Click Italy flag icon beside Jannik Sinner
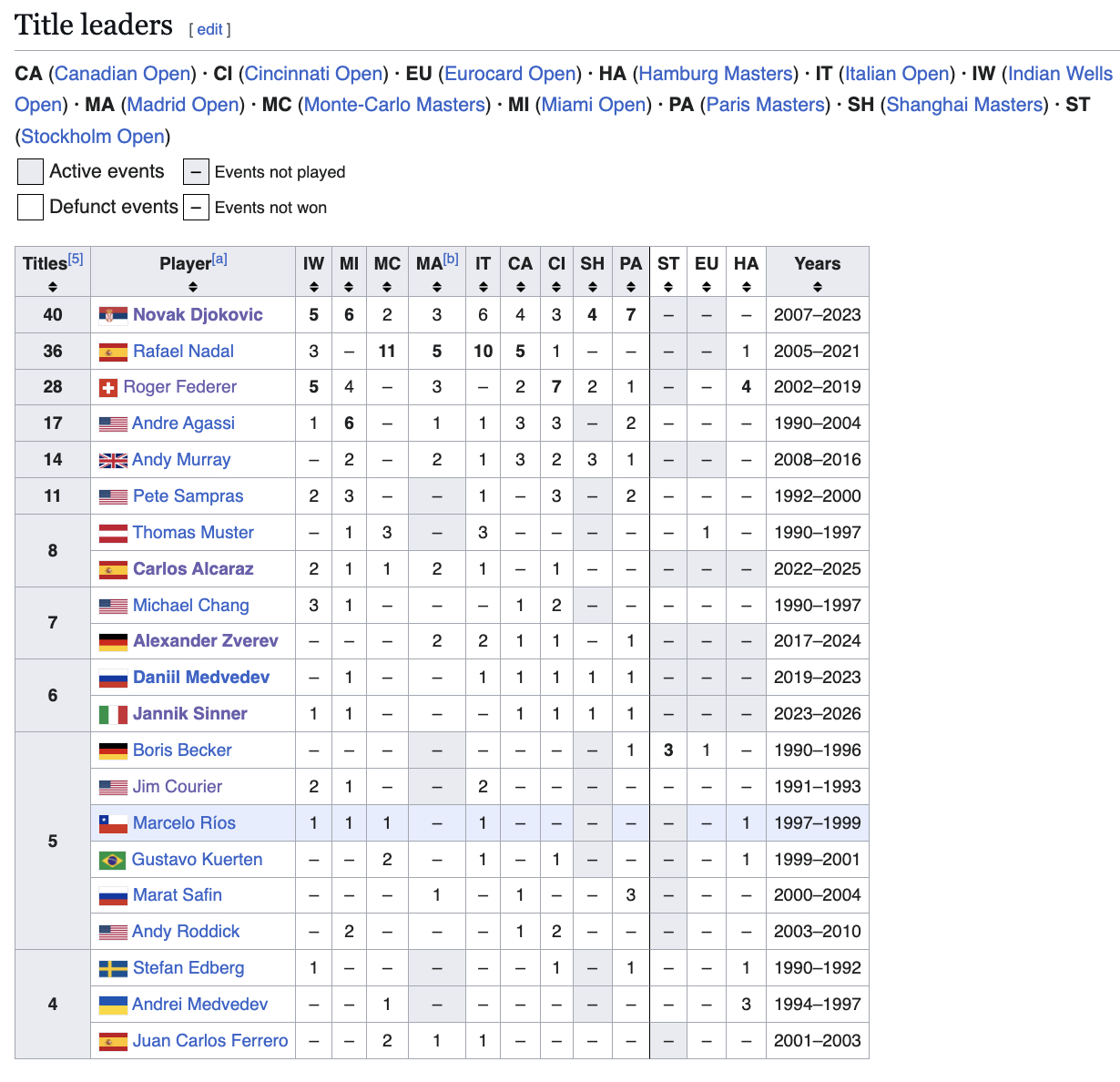The image size is (1120, 1082). pos(113,714)
